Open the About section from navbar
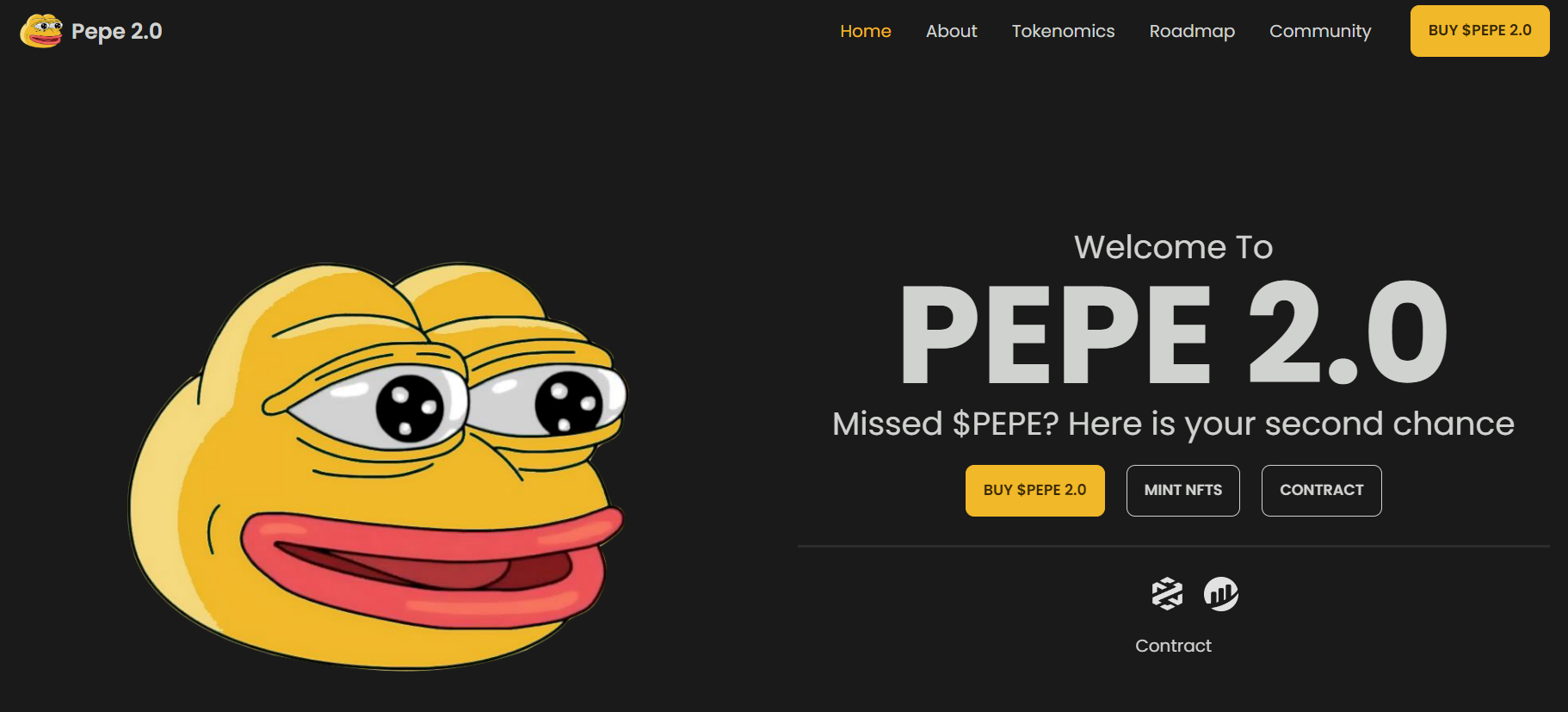The image size is (1568, 712). point(951,31)
